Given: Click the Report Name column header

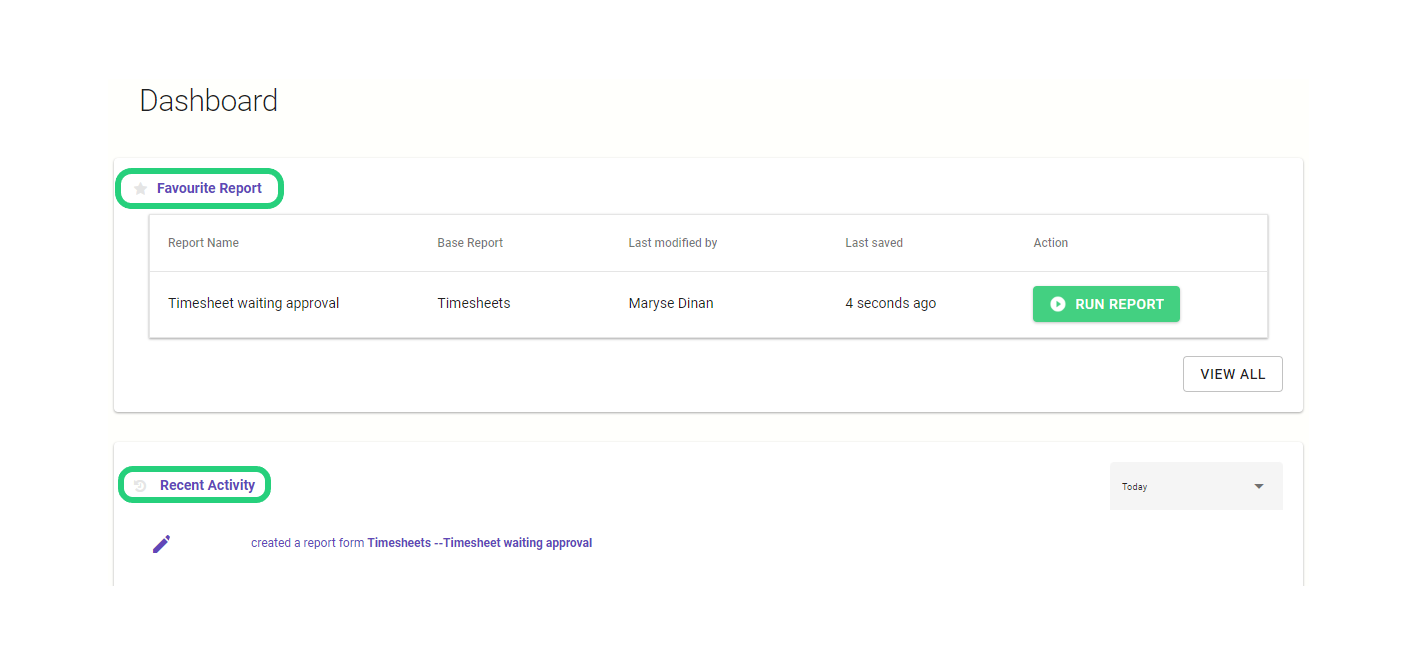Looking at the screenshot, I should click(203, 243).
